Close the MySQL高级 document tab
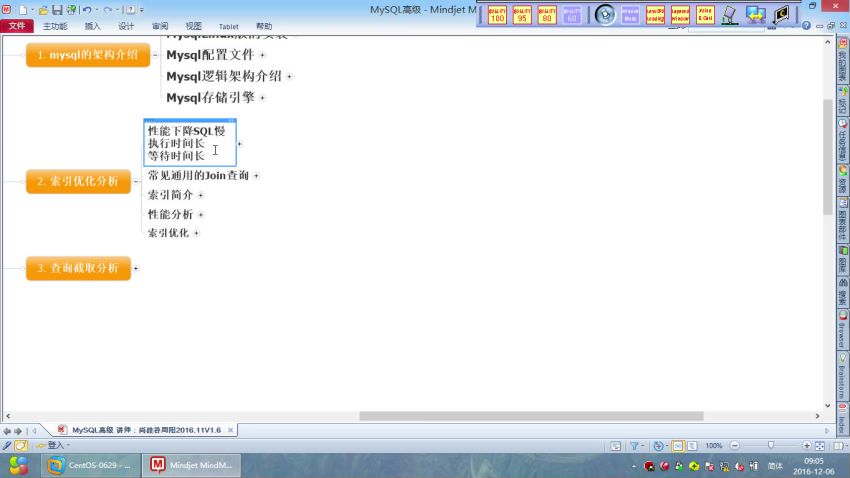The height and width of the screenshot is (478, 850). pyautogui.click(x=230, y=430)
